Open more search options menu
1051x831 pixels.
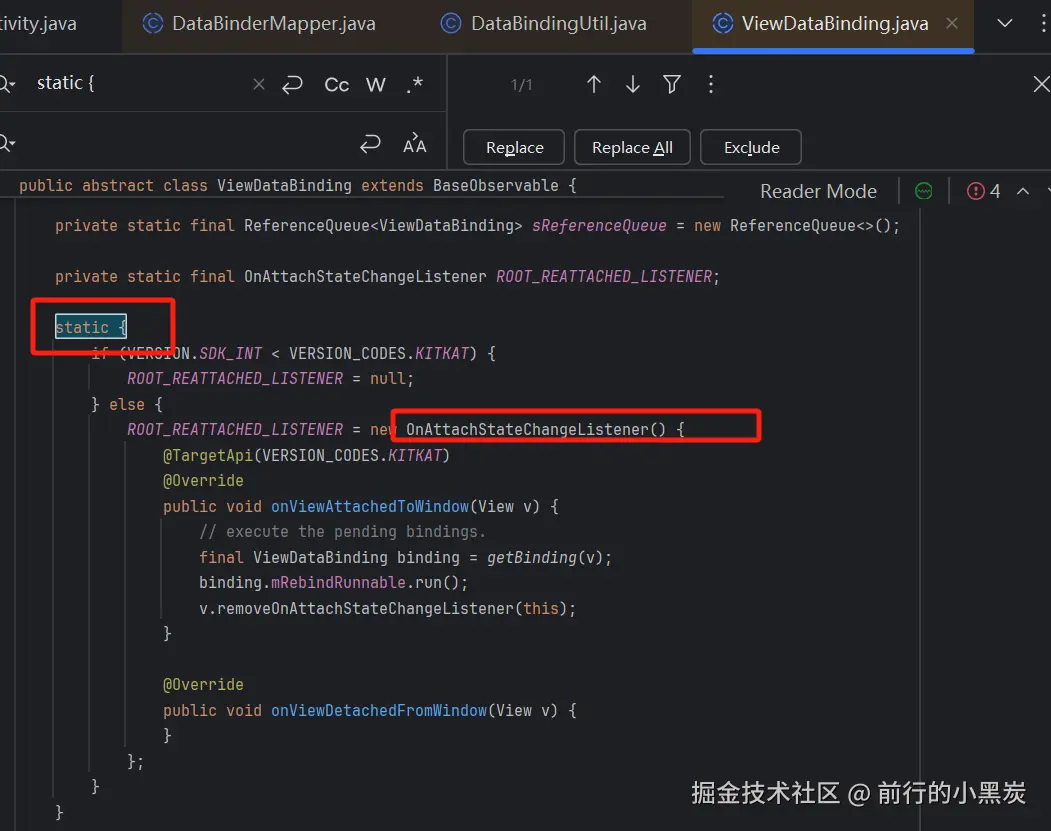point(710,84)
